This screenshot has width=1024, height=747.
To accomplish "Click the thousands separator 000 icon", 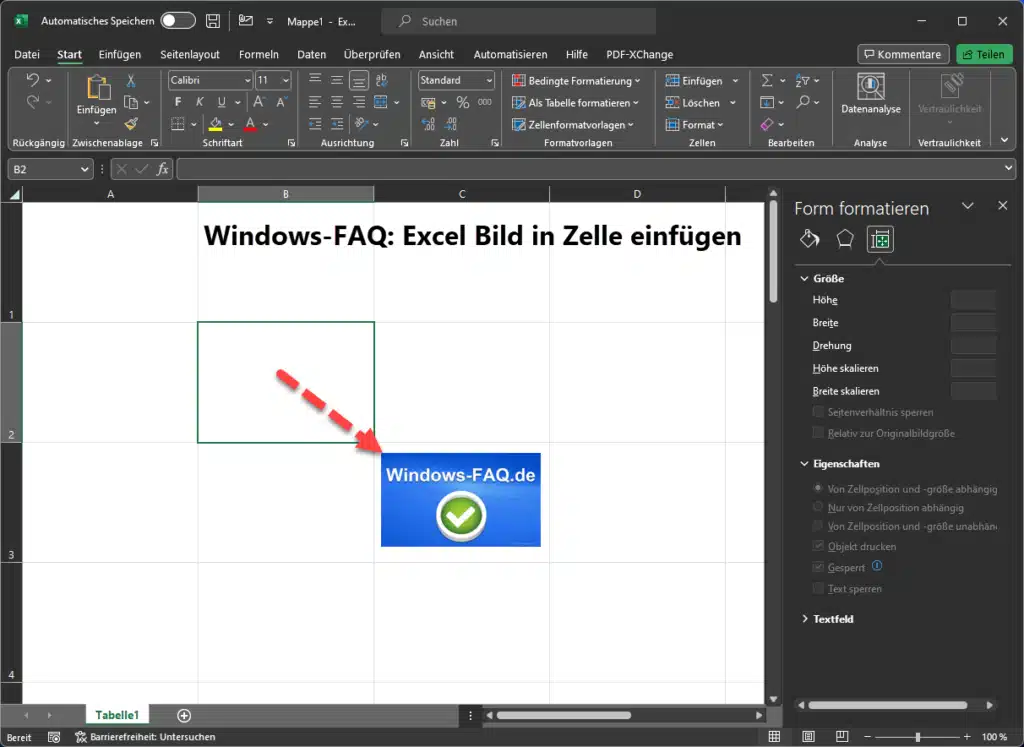I will click(485, 102).
